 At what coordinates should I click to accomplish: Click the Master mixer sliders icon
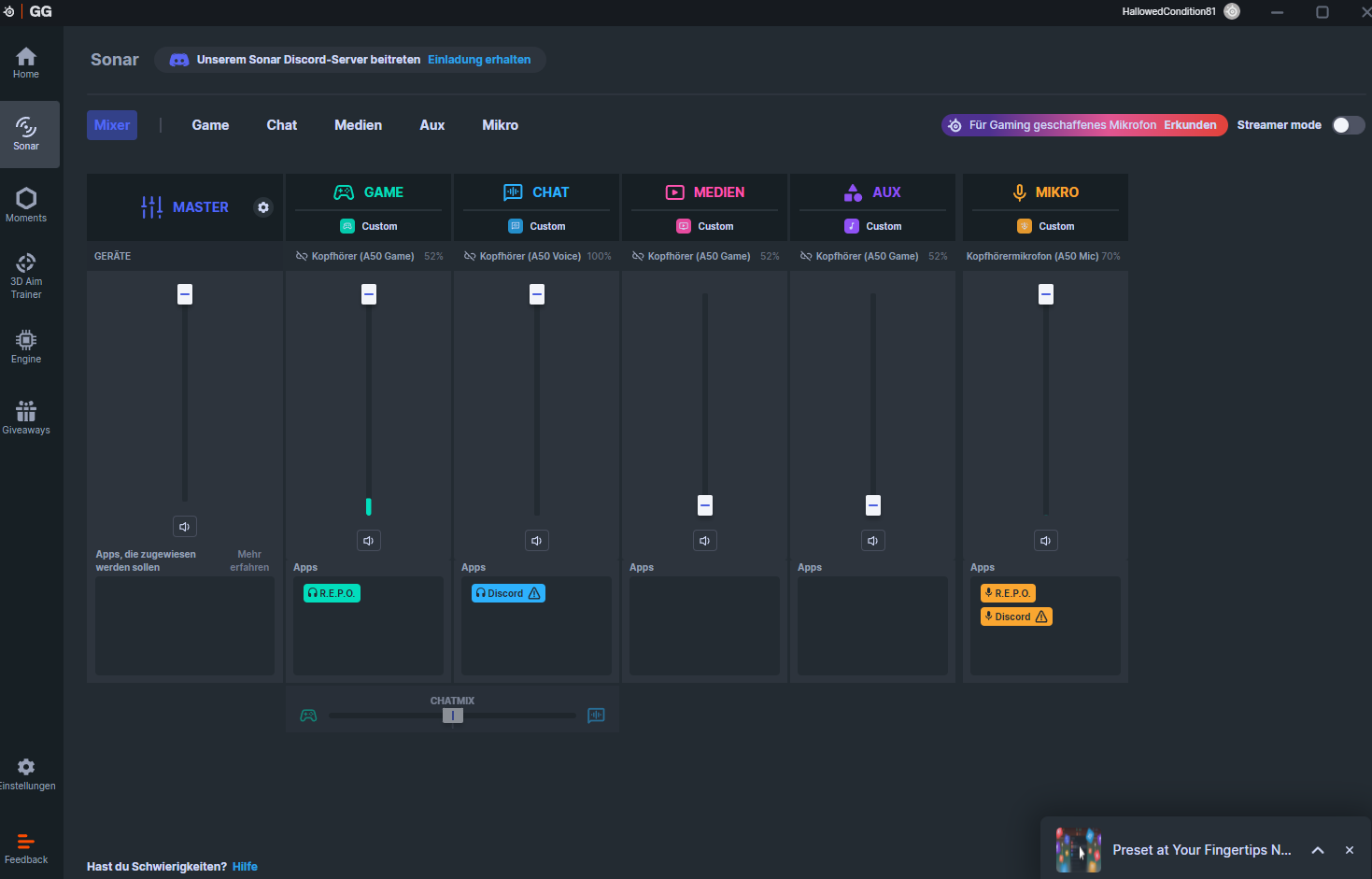[x=151, y=207]
